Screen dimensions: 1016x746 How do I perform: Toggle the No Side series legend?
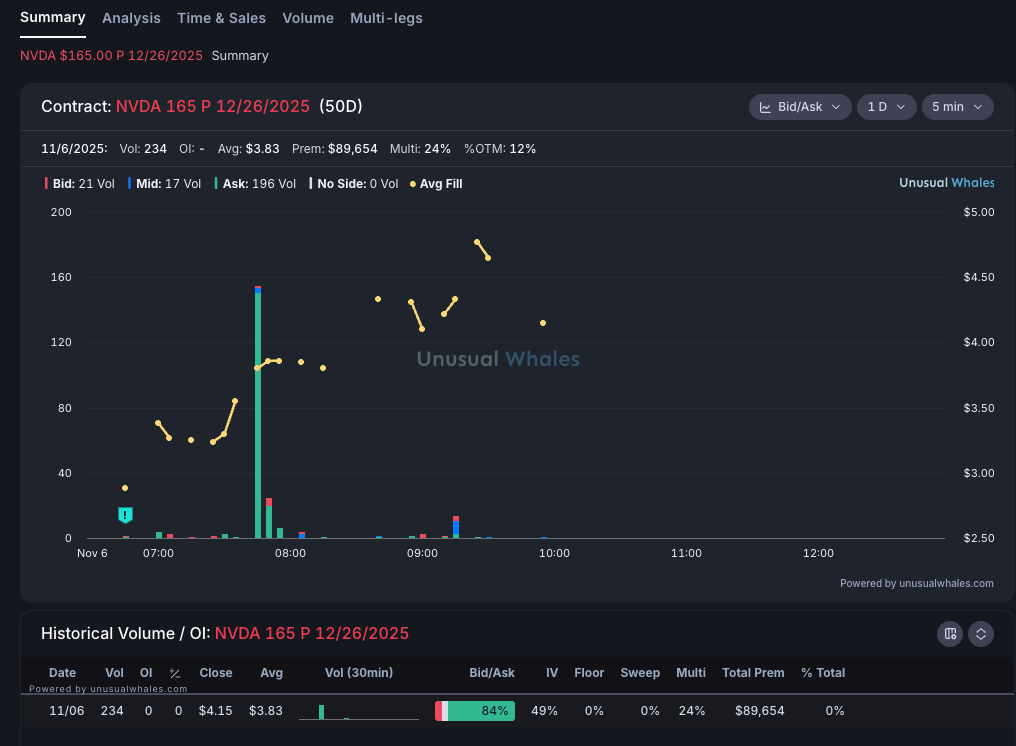pyautogui.click(x=354, y=184)
